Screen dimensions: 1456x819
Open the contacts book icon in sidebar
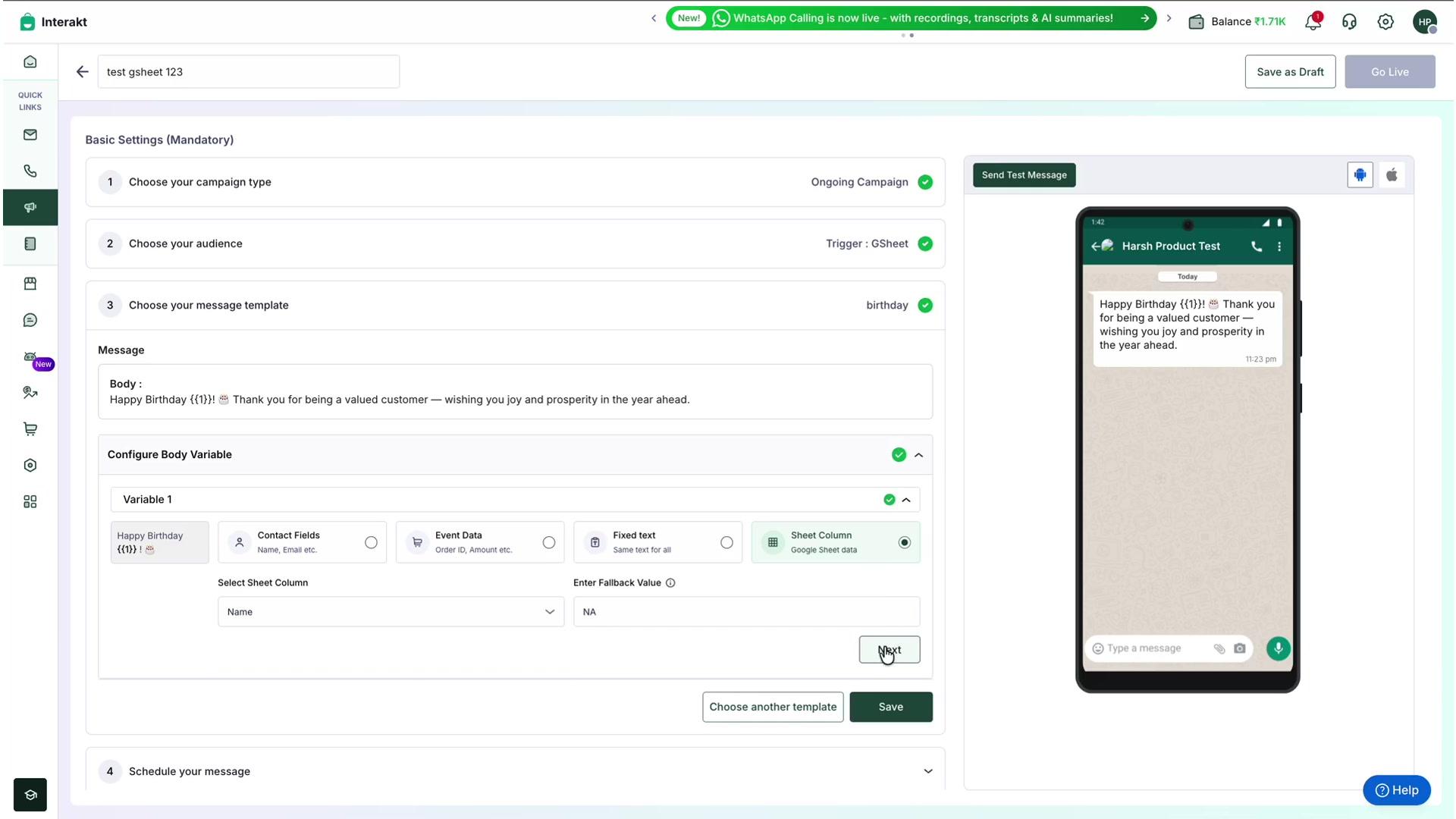coord(30,244)
